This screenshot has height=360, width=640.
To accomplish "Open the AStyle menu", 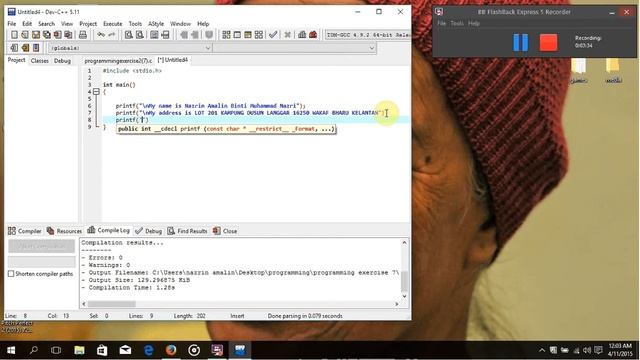I will [x=156, y=24].
